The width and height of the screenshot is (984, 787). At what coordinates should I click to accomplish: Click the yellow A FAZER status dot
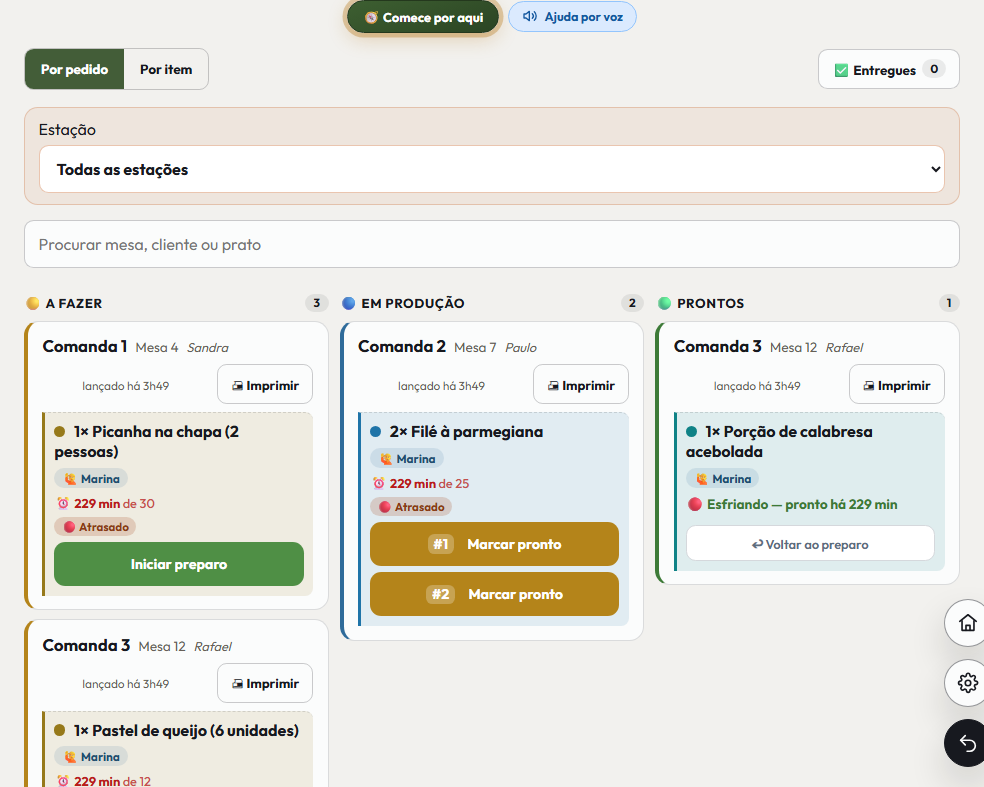pyautogui.click(x=33, y=304)
